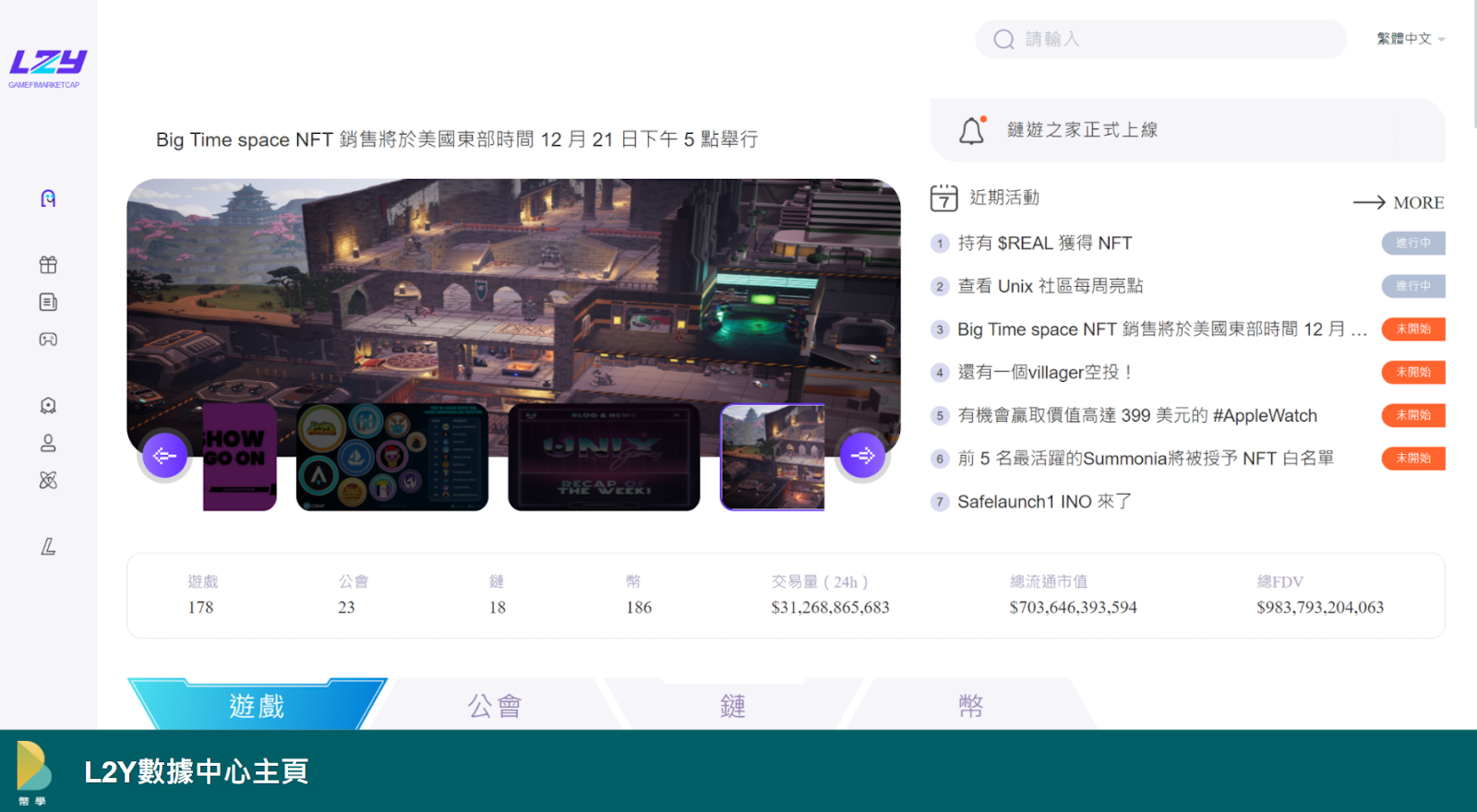The image size is (1477, 812).
Task: Open activity Safelaunch1 INO 來了
Action: [x=1044, y=501]
